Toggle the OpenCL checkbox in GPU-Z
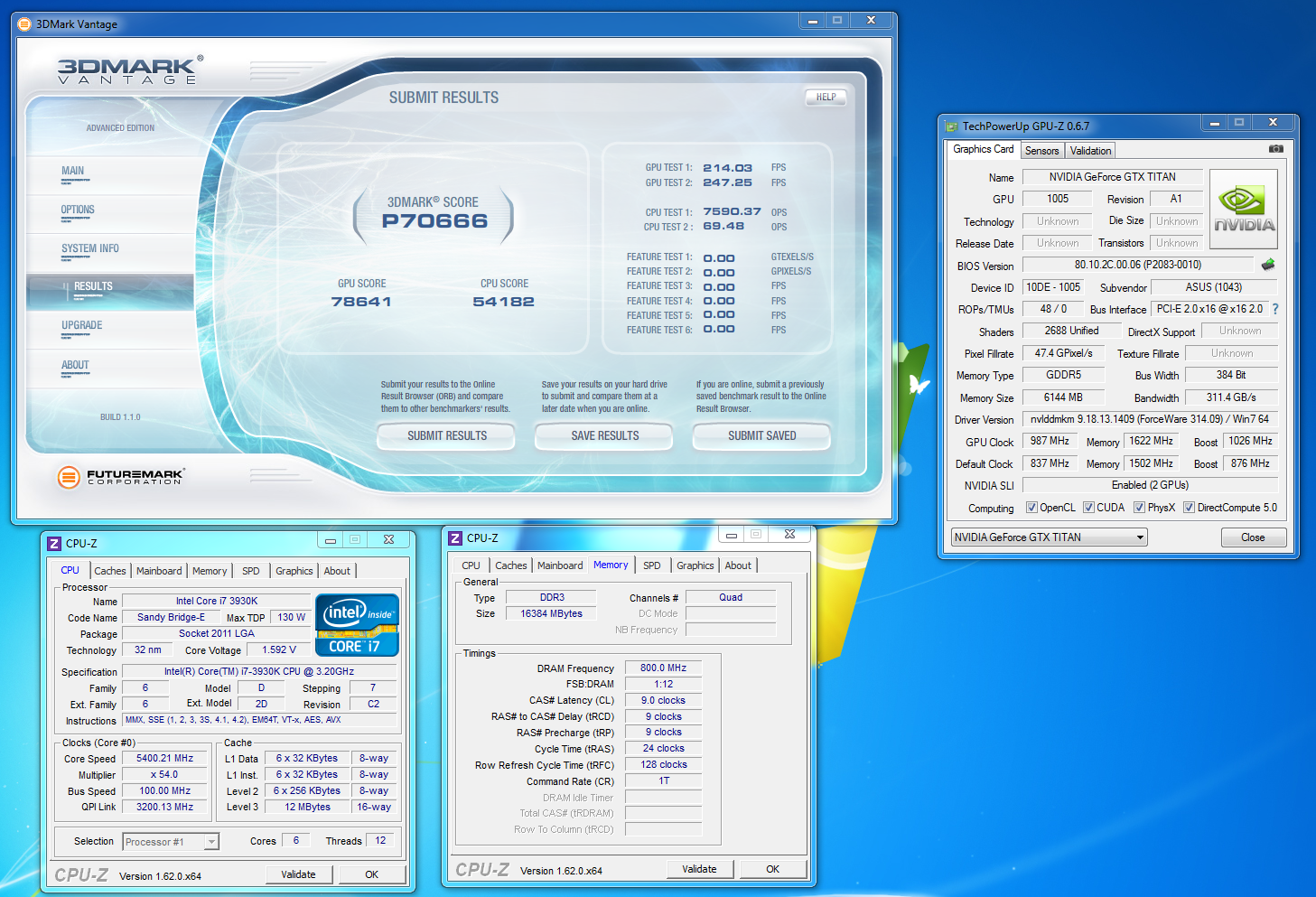This screenshot has width=1316, height=897. click(x=1031, y=508)
